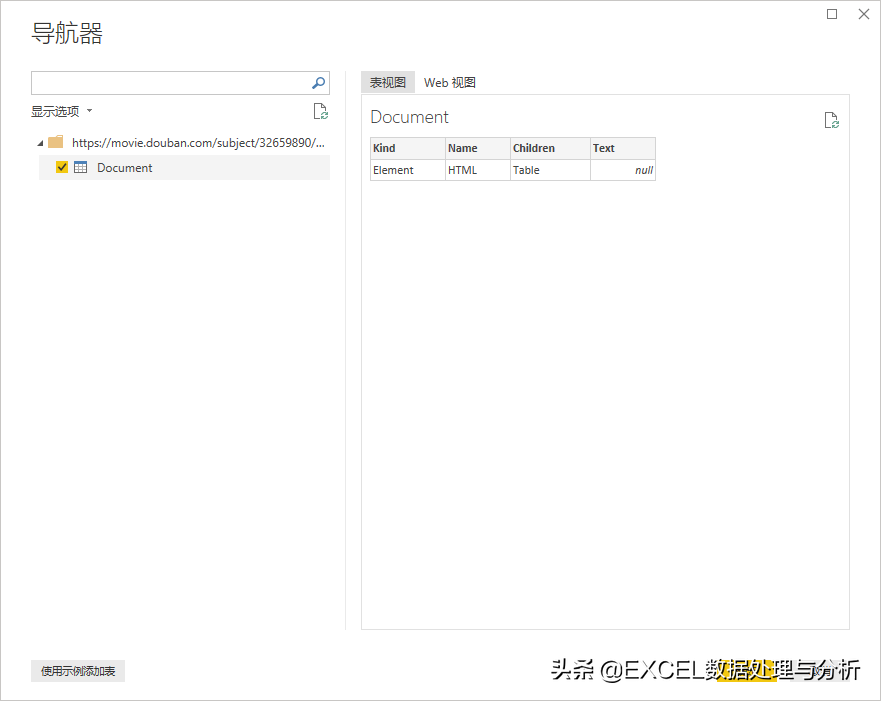The height and width of the screenshot is (701, 881).
Task: Click the Children column header
Action: [x=550, y=148]
